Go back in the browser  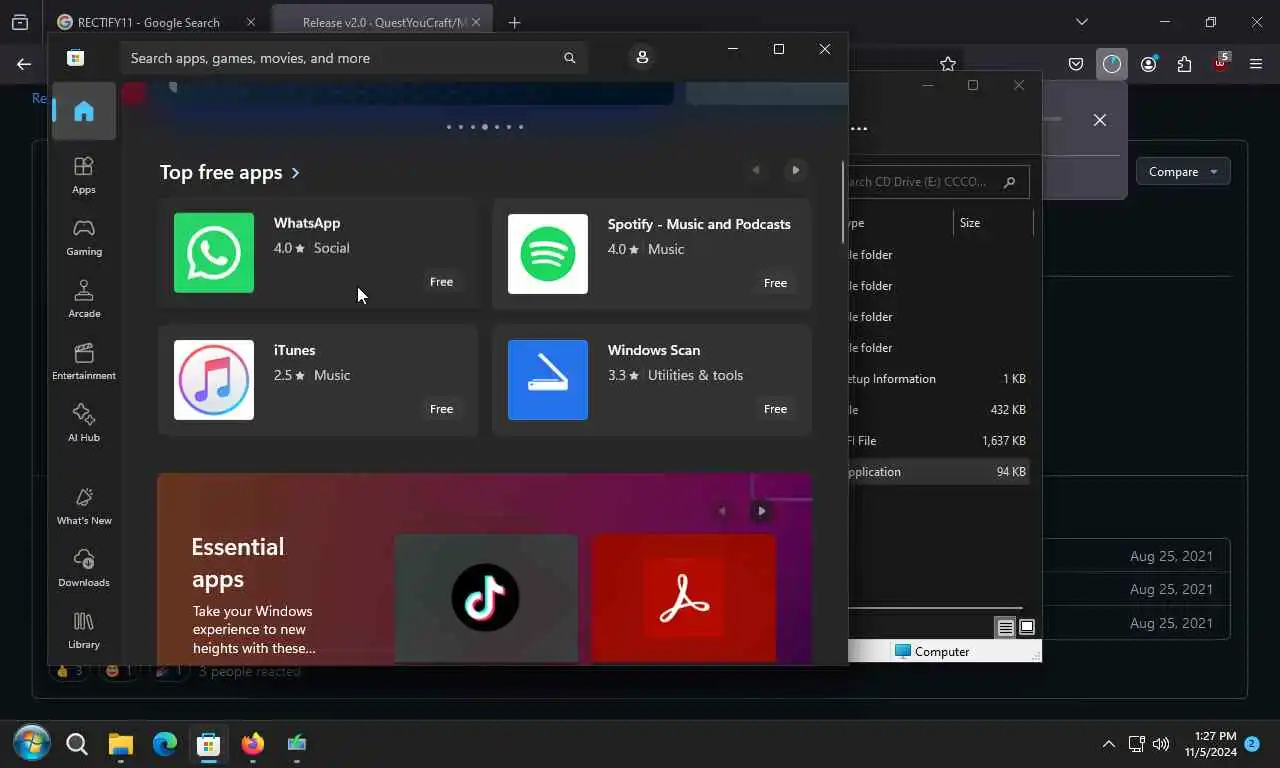pyautogui.click(x=24, y=64)
